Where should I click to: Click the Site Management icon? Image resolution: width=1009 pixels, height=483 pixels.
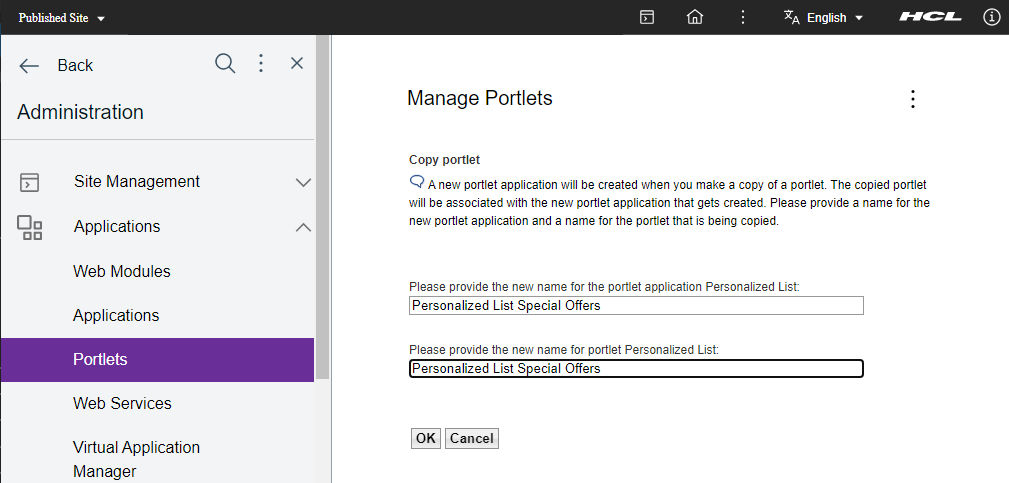[29, 182]
